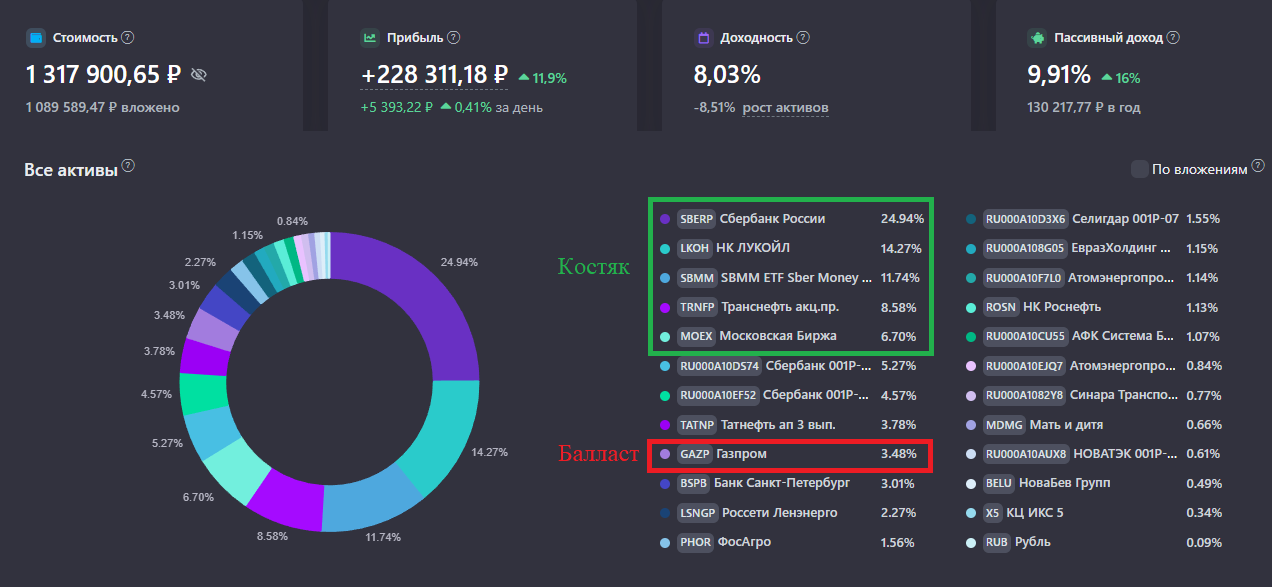Select the MOEX ticker badge
This screenshot has height=587, width=1272.
click(x=695, y=336)
